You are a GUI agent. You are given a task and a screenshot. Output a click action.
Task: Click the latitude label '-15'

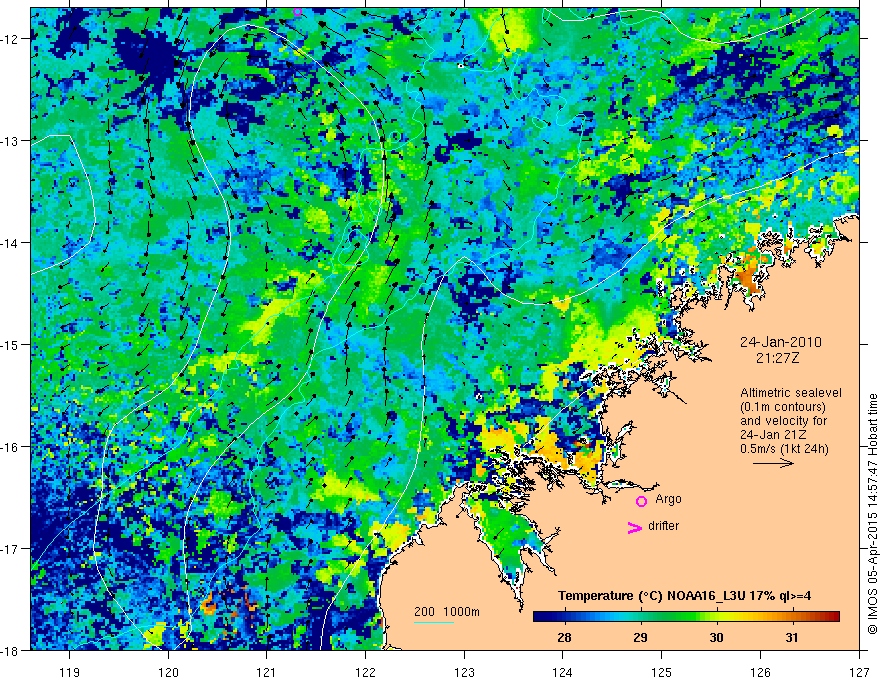coord(10,344)
